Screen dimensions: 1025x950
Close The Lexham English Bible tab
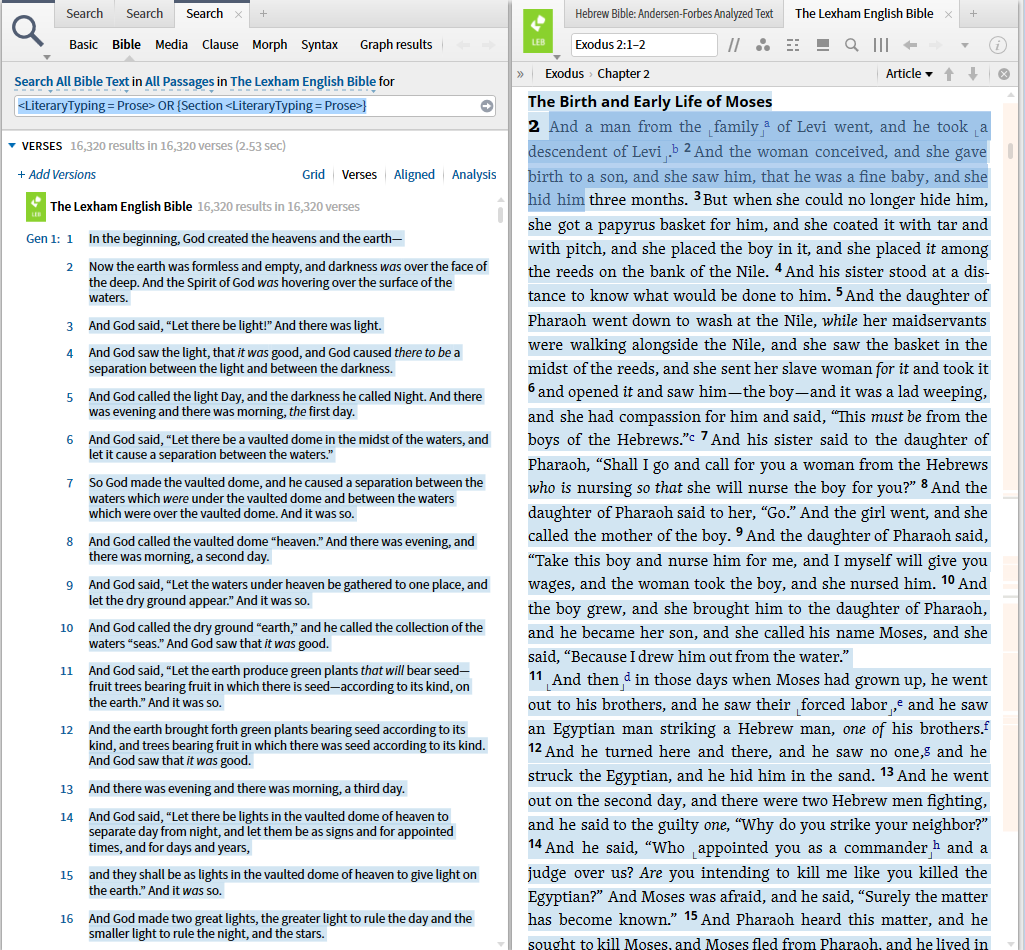pos(949,14)
